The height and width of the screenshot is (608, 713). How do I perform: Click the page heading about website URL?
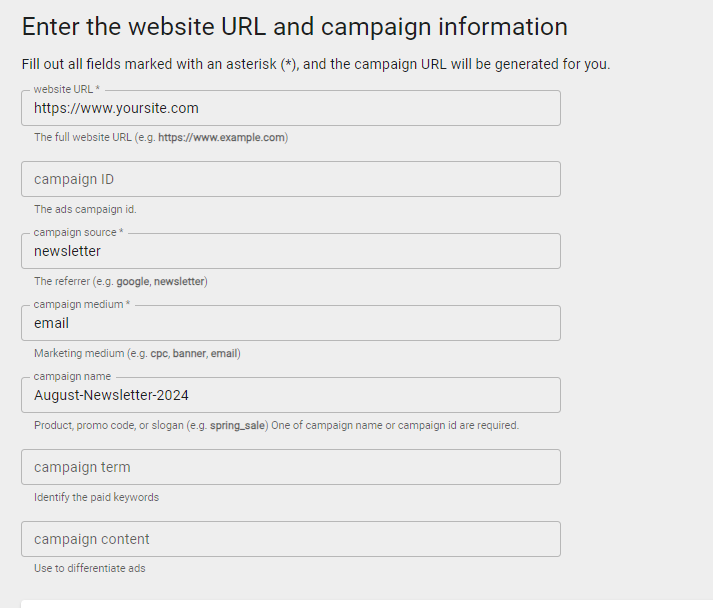[294, 27]
